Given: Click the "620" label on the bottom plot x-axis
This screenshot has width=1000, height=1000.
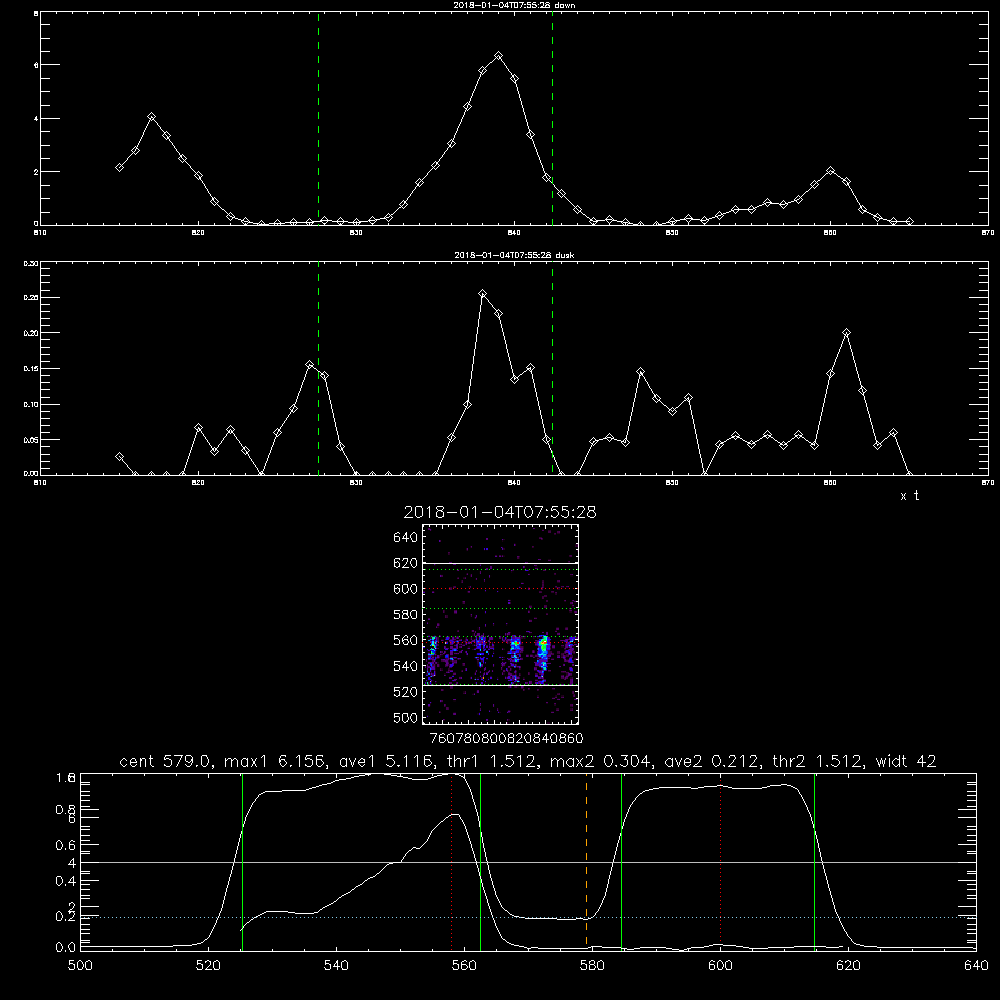Looking at the screenshot, I should tap(848, 966).
